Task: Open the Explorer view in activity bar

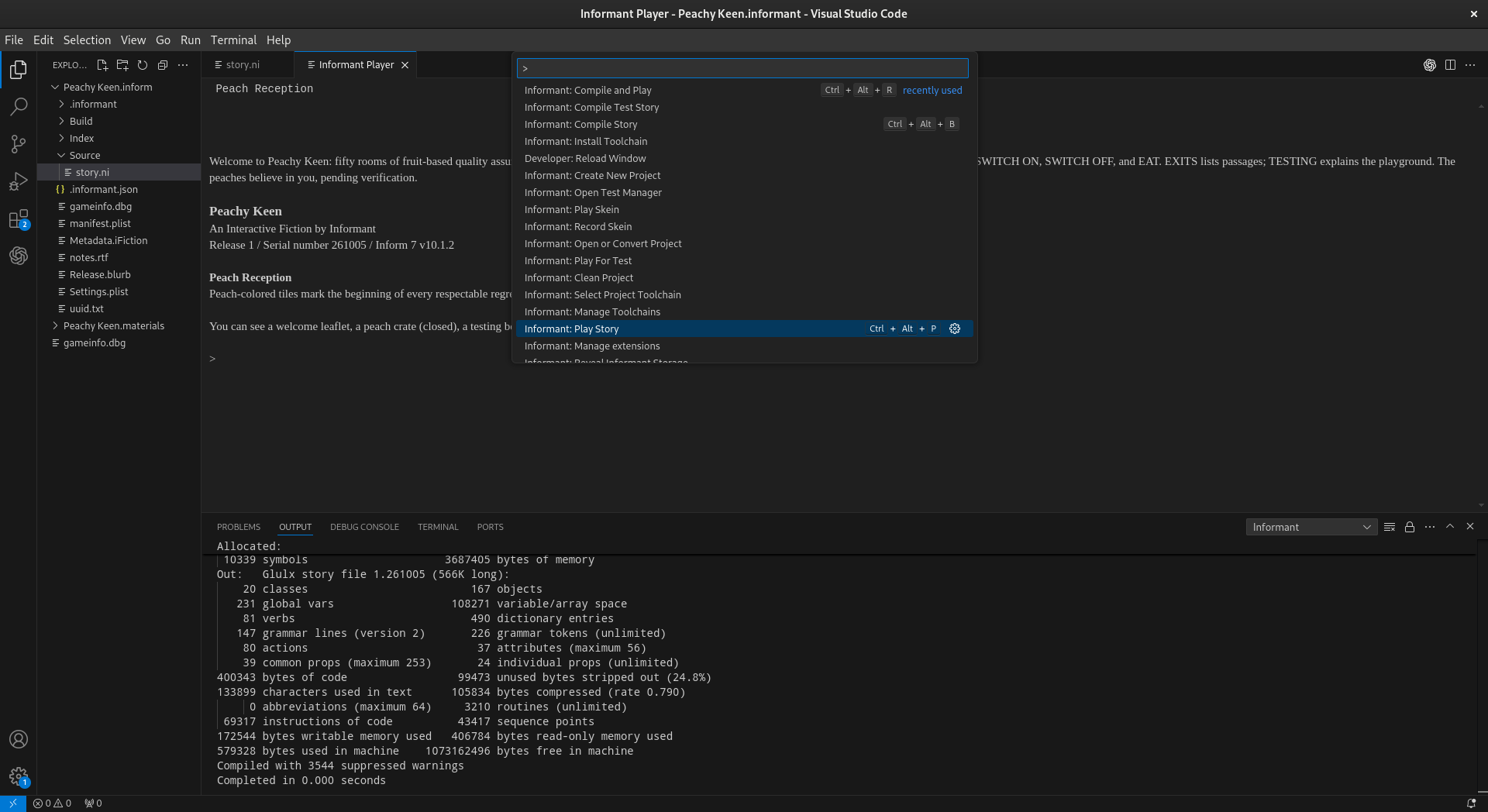Action: click(x=19, y=70)
